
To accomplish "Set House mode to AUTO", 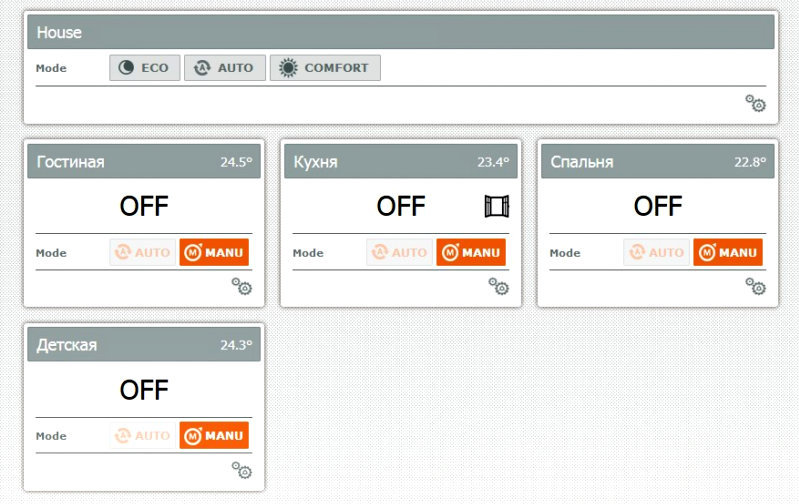I will 225,68.
